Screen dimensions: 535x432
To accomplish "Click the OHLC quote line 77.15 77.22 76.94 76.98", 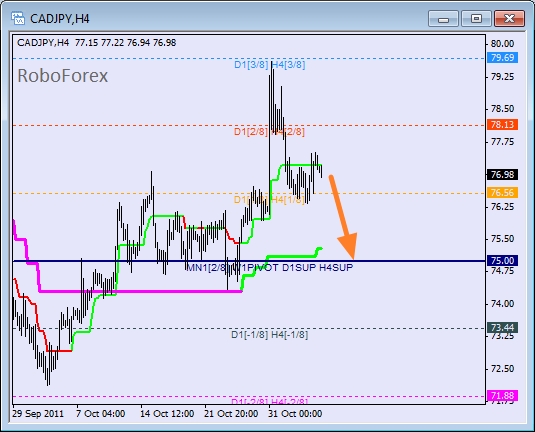I will [126, 43].
